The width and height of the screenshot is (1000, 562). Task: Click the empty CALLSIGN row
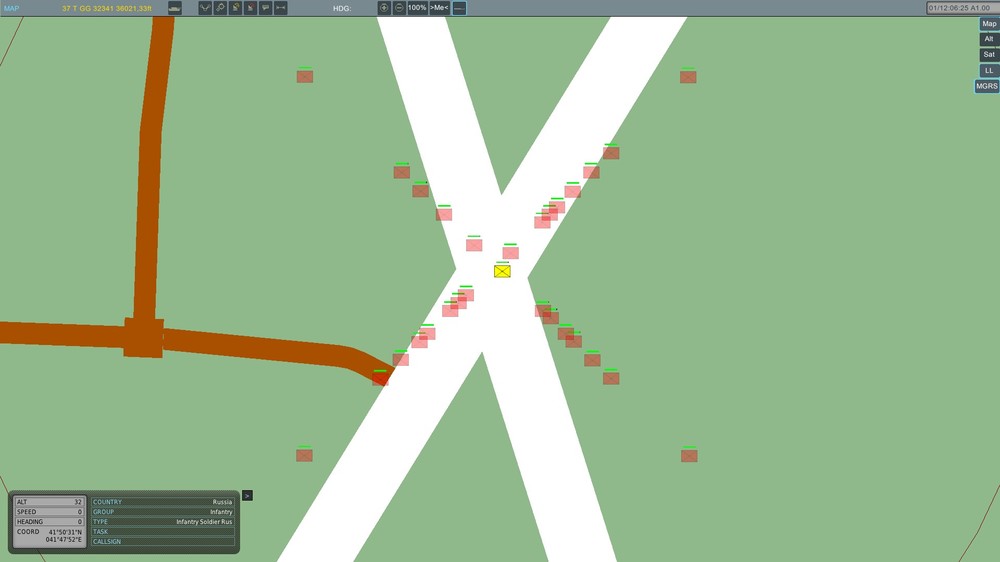[x=163, y=542]
